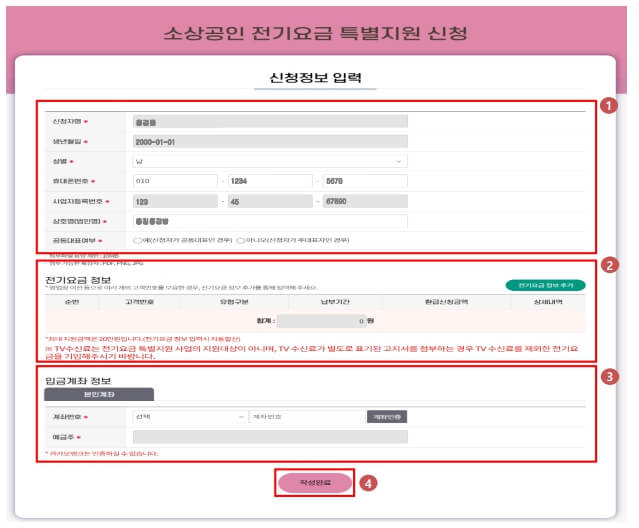Open the bank 선택 dropdown
The width and height of the screenshot is (639, 528).
point(190,417)
